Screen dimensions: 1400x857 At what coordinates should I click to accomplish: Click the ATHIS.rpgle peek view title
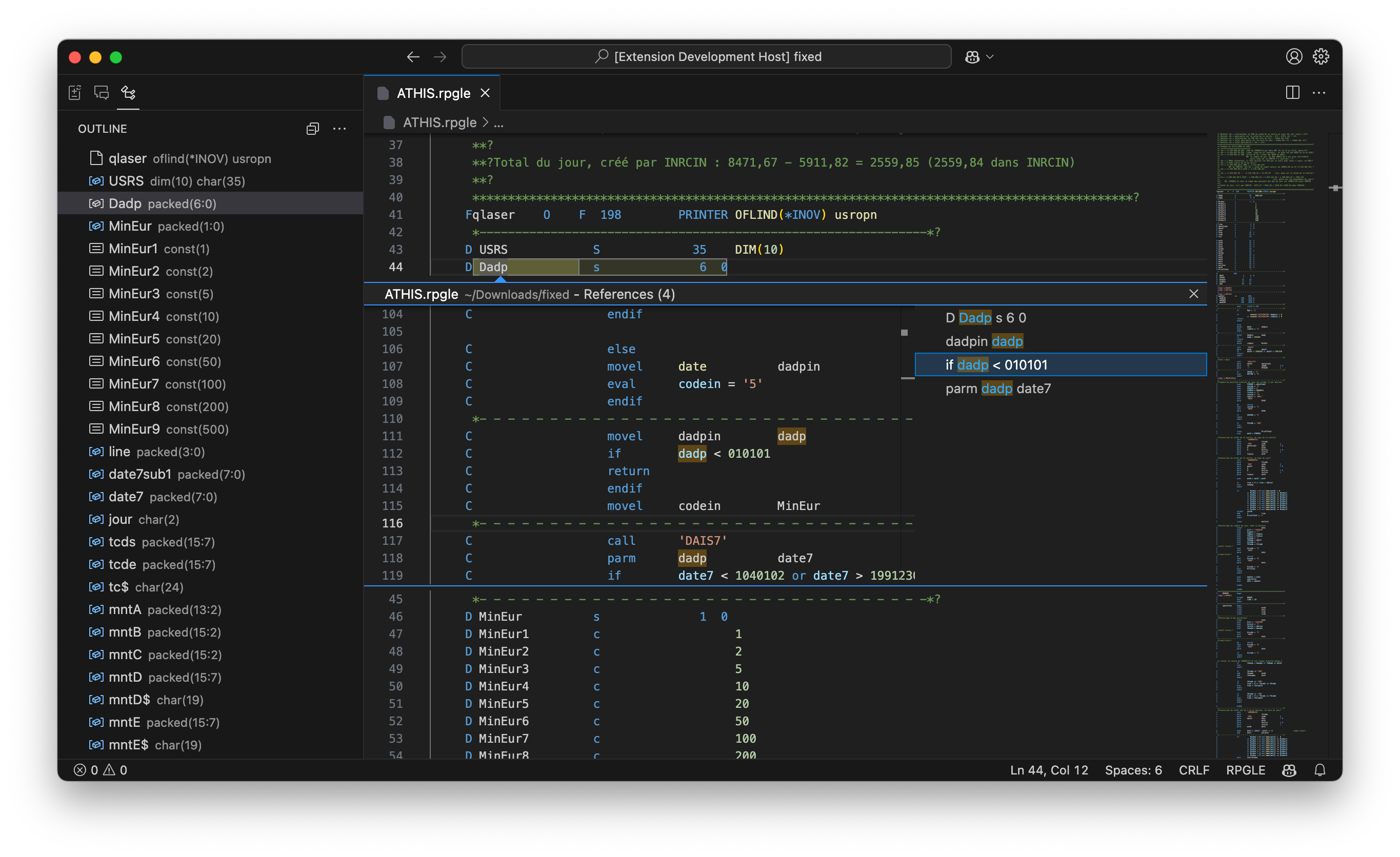click(421, 294)
